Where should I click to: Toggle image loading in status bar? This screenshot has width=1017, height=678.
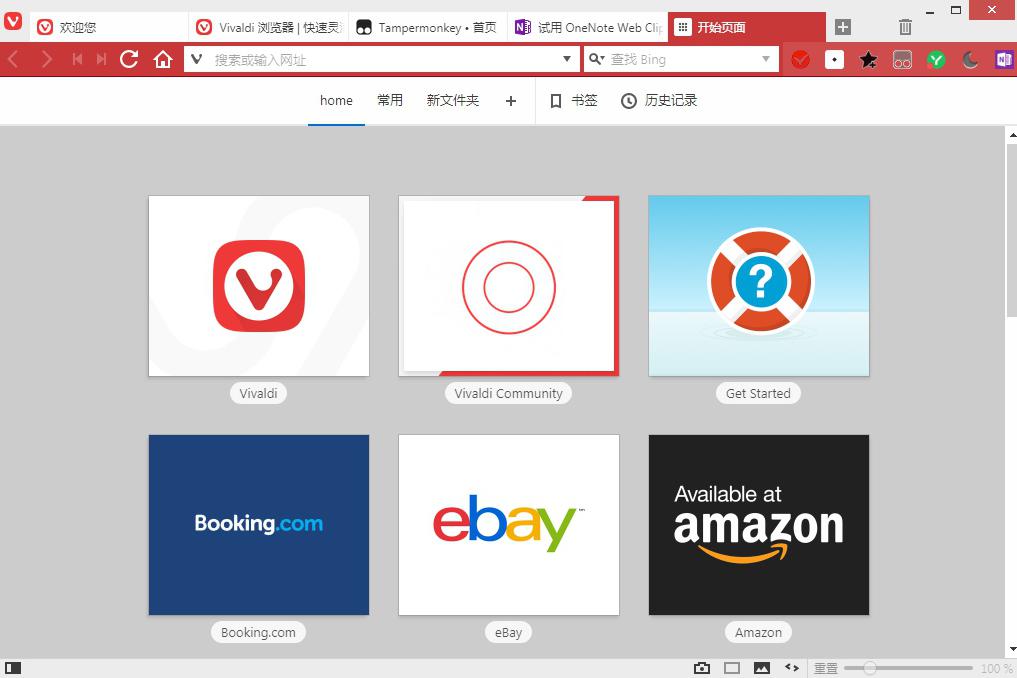click(762, 668)
